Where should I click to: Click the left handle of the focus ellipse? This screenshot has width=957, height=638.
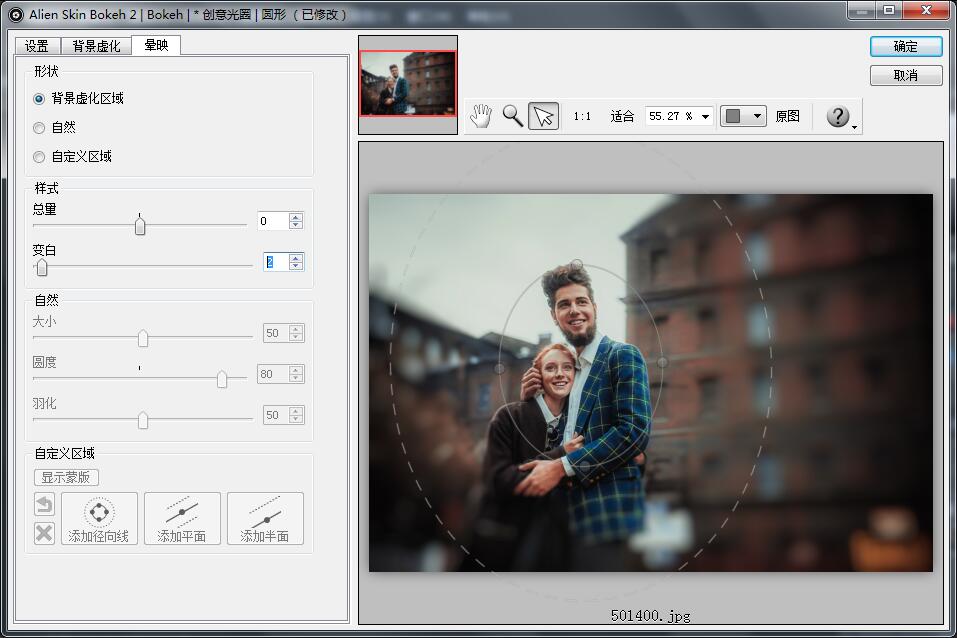coord(499,369)
